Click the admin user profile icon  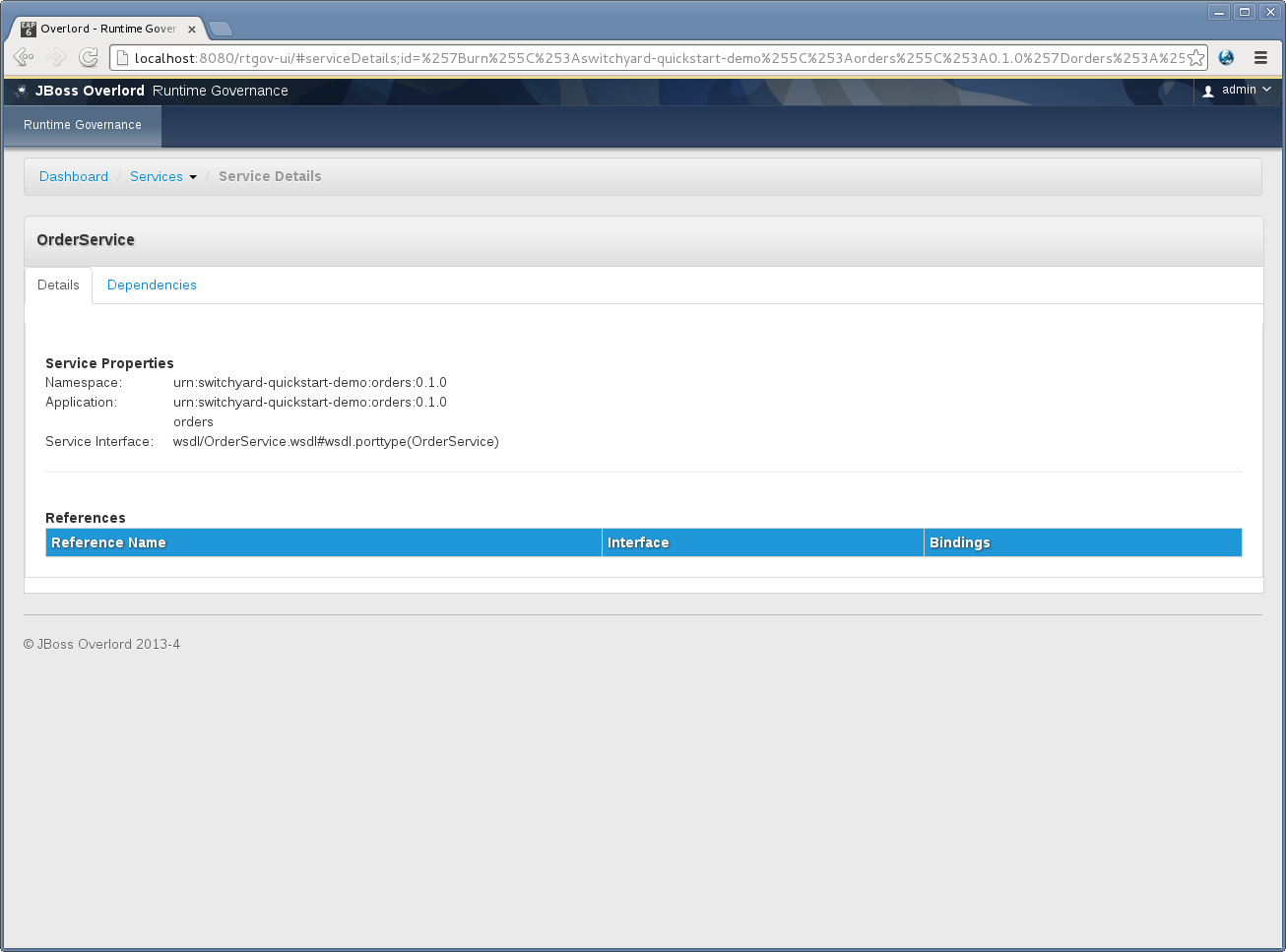1208,91
